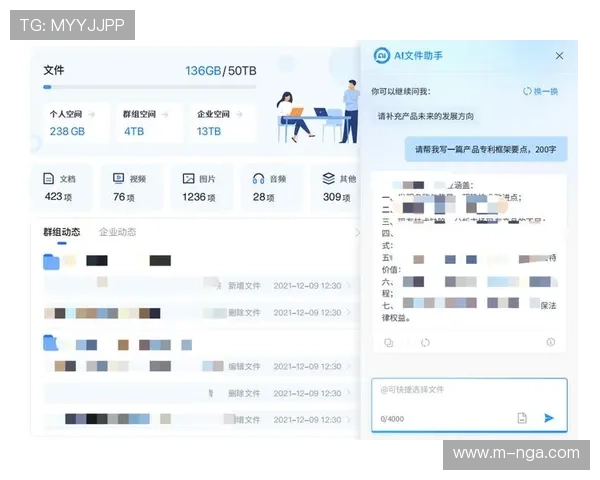600x480 pixels.
Task: Click the info icon in AI answer card
Action: click(x=551, y=342)
